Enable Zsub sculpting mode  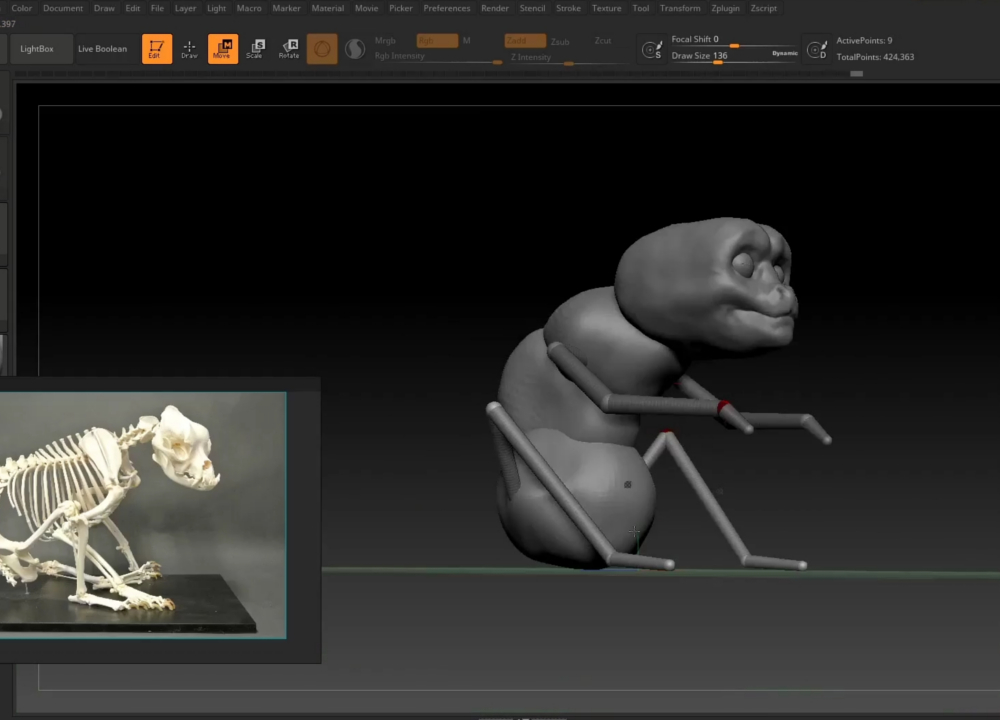click(560, 42)
